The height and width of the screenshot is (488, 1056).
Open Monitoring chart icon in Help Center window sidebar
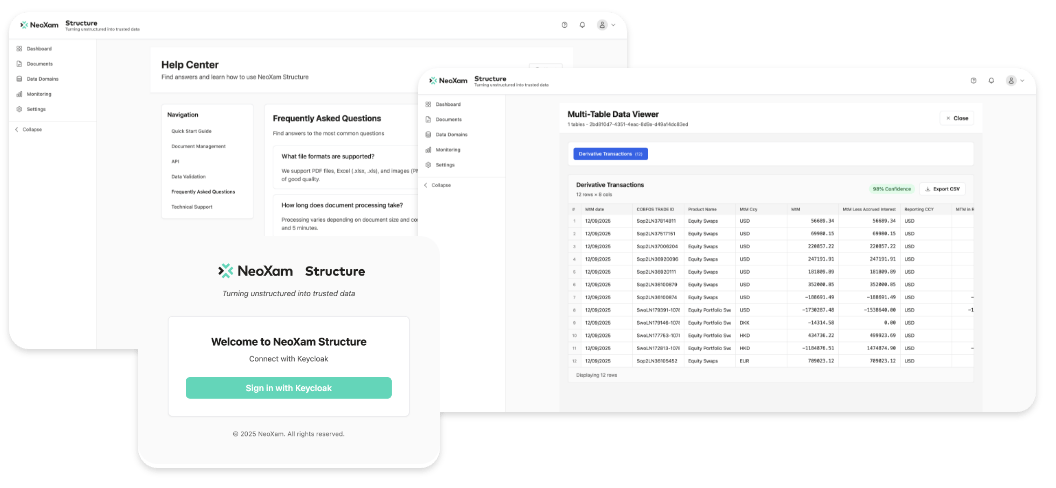coord(20,94)
